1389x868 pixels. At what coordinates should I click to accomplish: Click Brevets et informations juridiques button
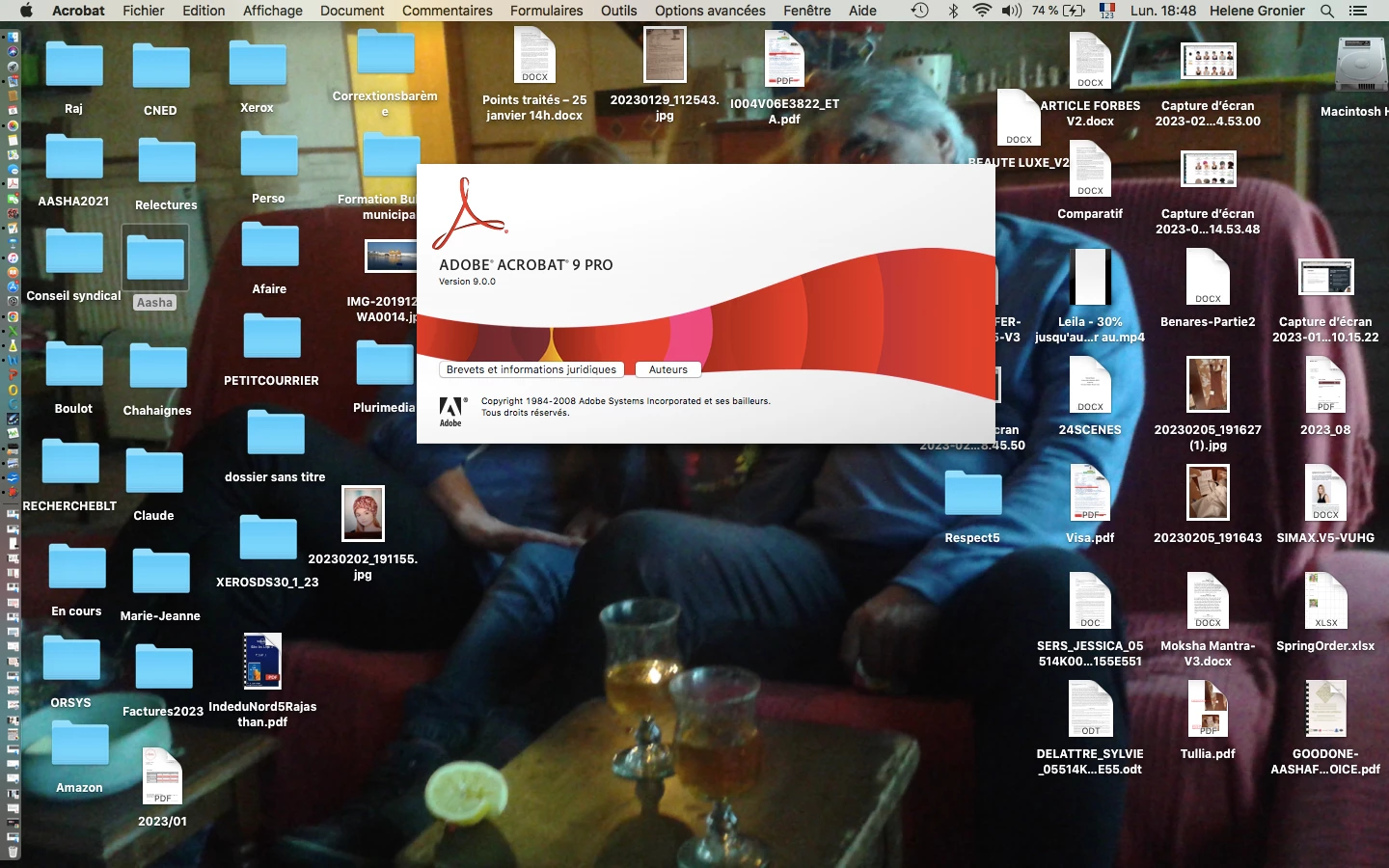coord(531,369)
